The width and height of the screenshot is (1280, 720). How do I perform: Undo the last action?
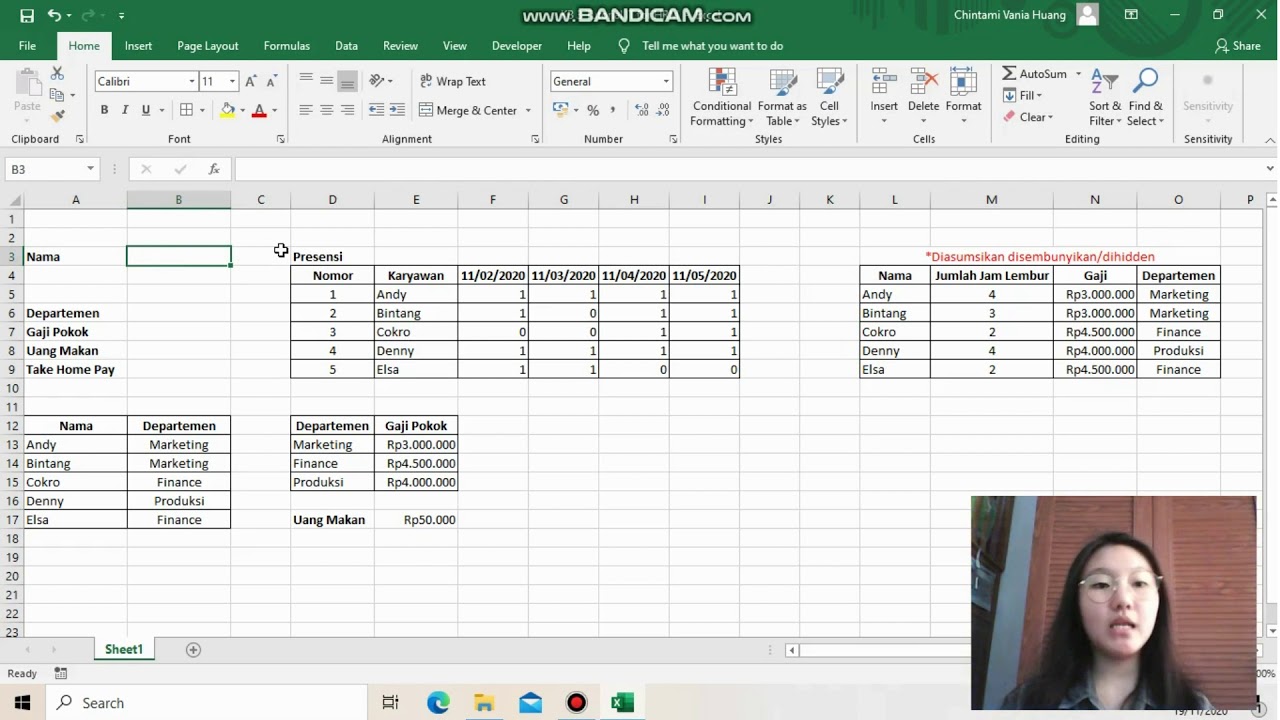click(55, 15)
